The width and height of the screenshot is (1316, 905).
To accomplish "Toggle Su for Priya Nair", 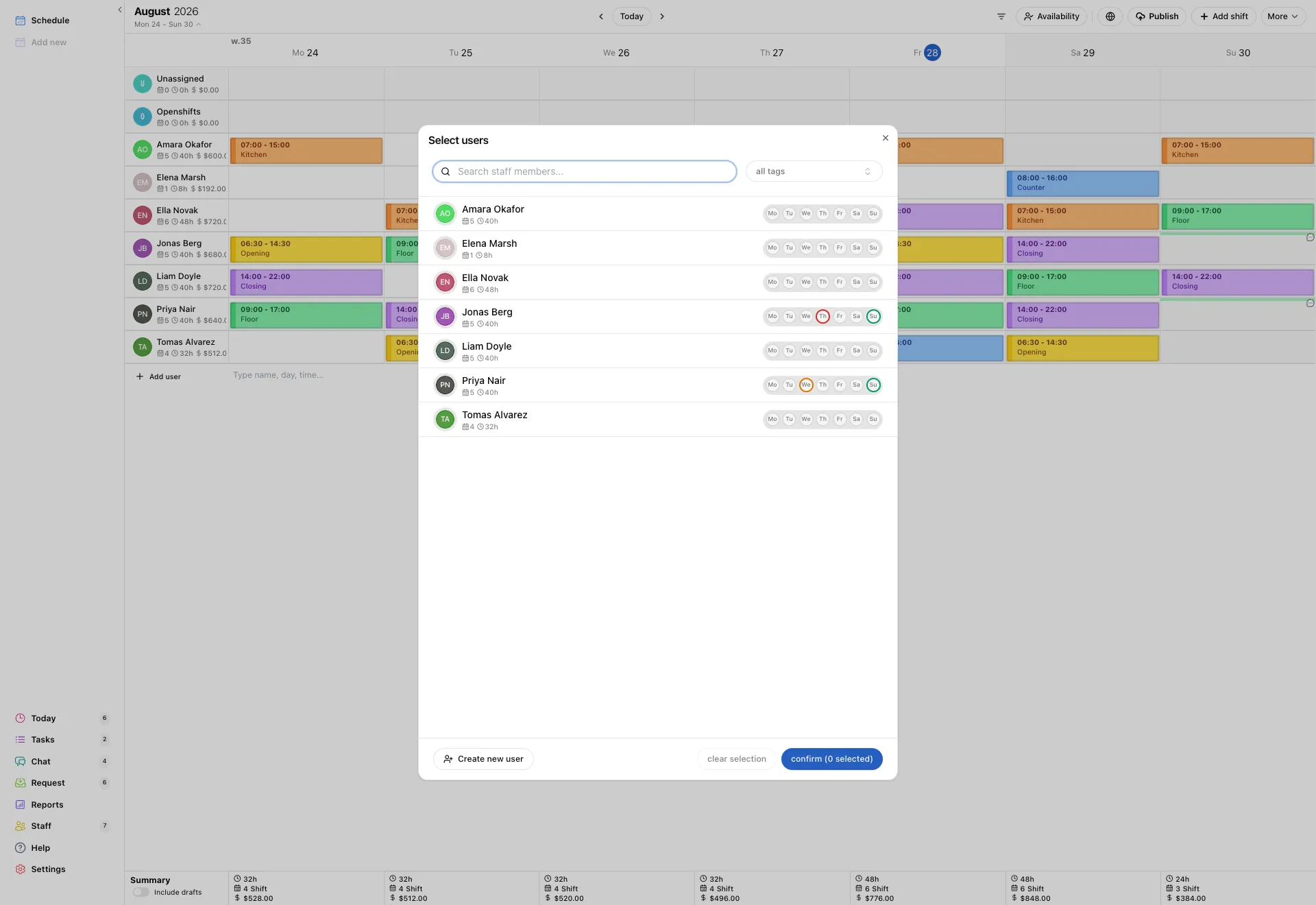I will tap(873, 385).
